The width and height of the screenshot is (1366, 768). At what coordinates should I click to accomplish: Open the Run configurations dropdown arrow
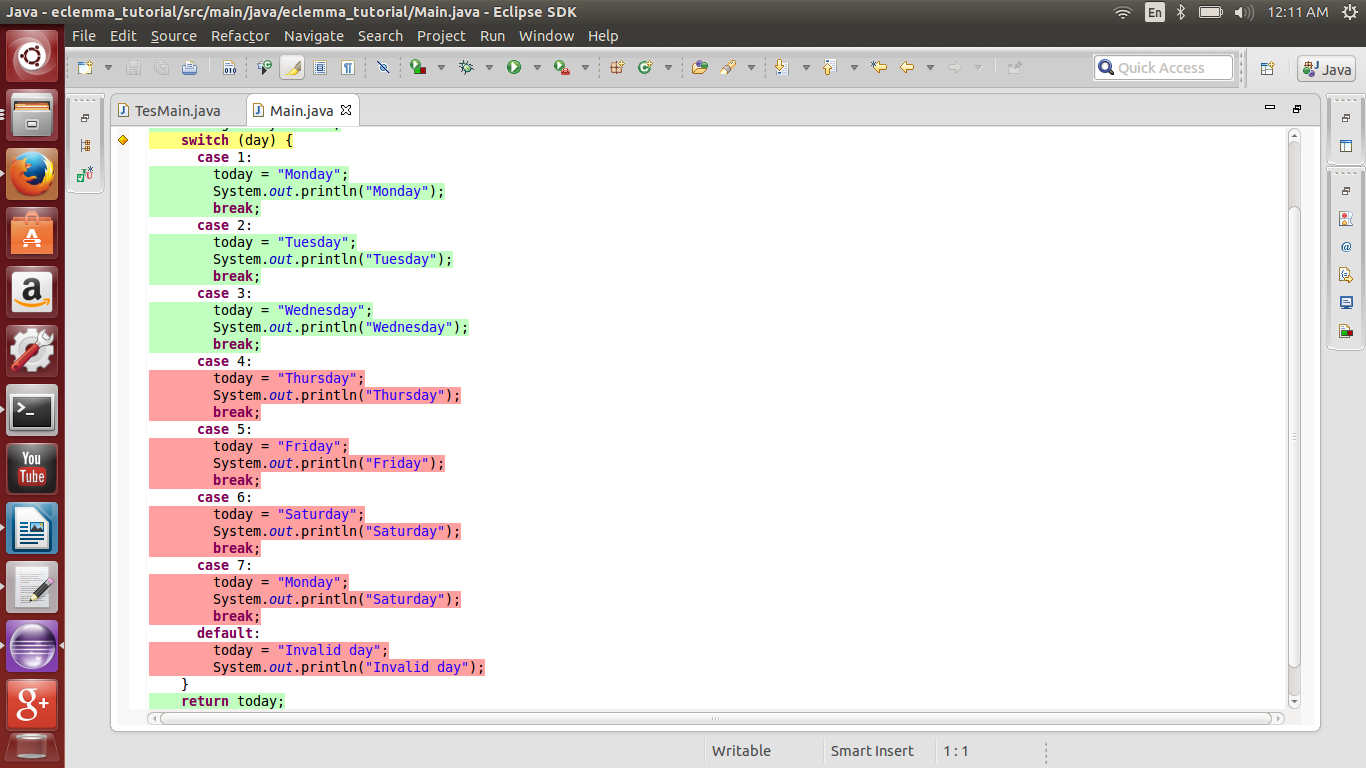(537, 68)
